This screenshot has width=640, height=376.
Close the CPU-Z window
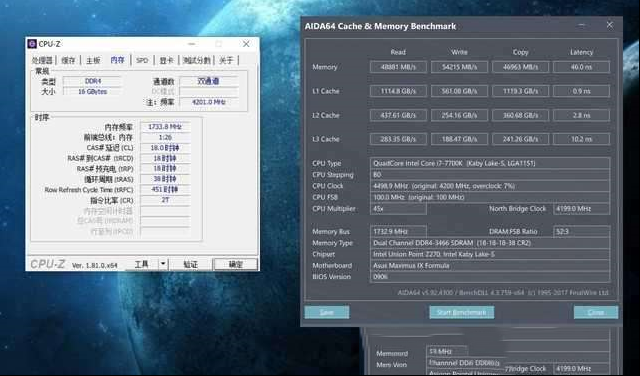click(246, 44)
